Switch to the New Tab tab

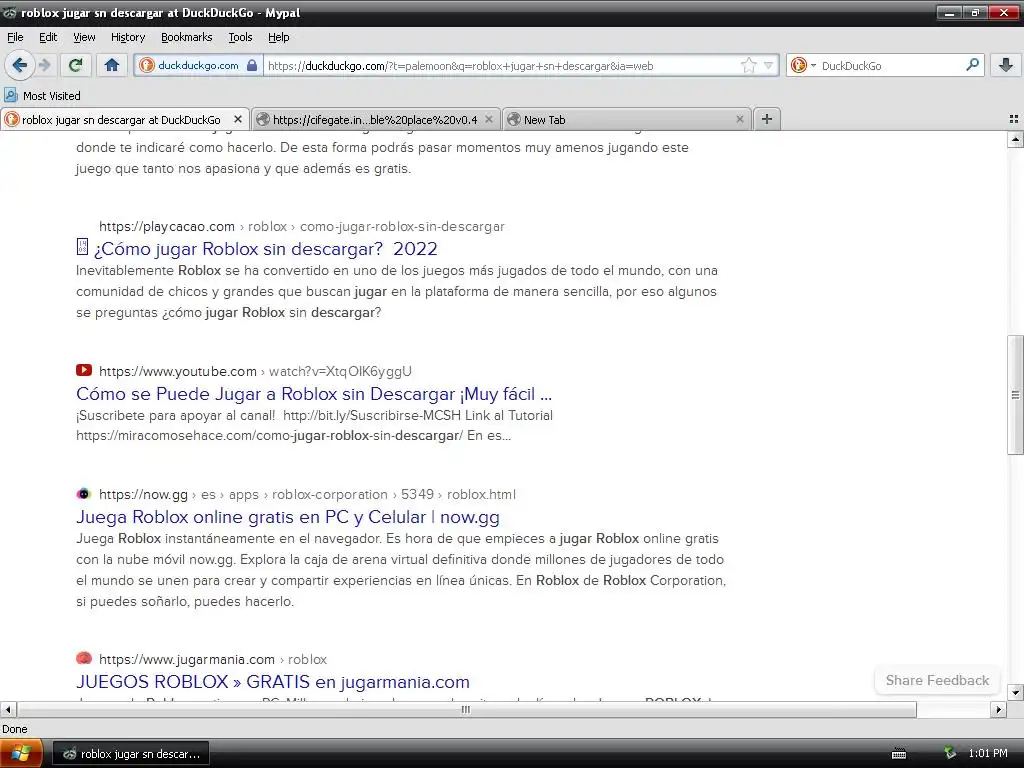pos(627,120)
